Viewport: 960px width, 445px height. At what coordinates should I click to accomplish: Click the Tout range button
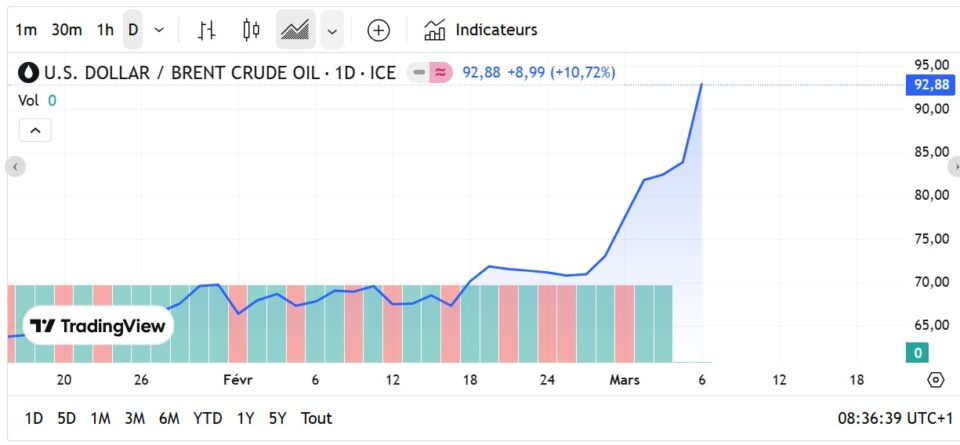click(316, 418)
